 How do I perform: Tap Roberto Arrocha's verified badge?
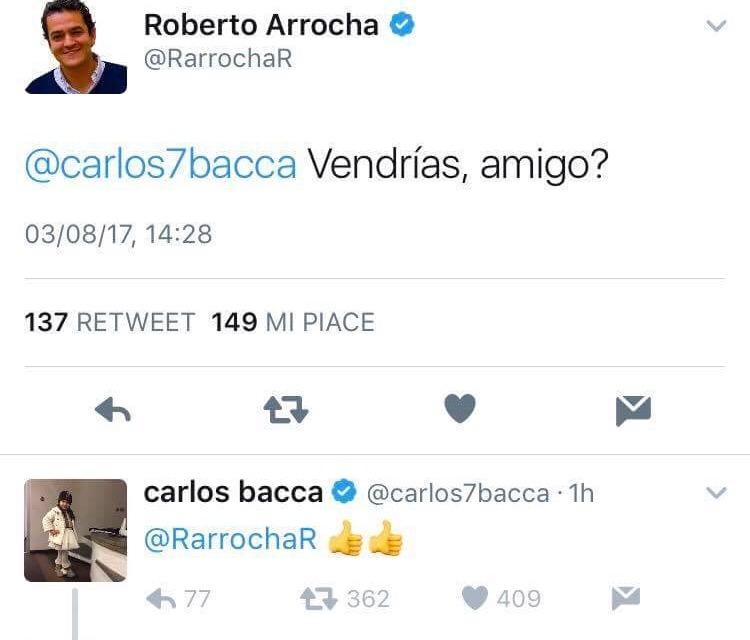pos(402,25)
